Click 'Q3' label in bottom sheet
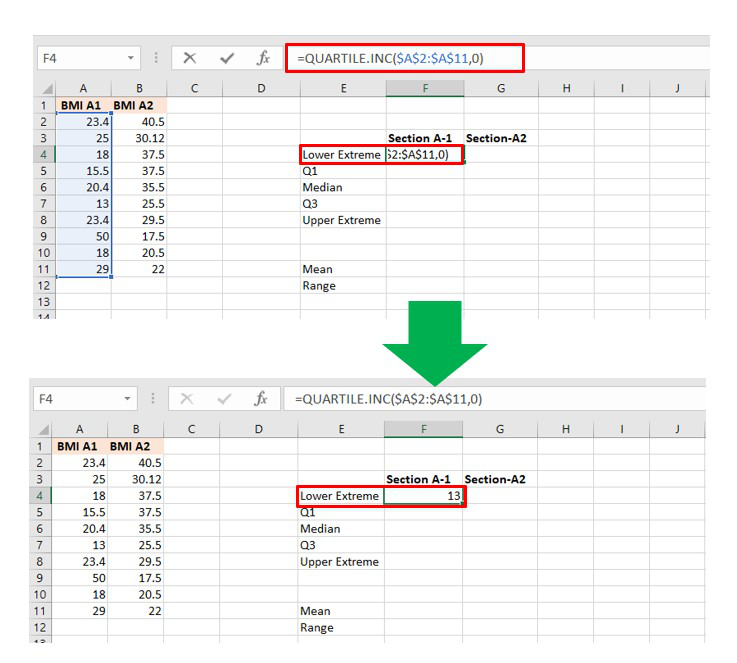Screen dimensions: 737x663 click(308, 546)
